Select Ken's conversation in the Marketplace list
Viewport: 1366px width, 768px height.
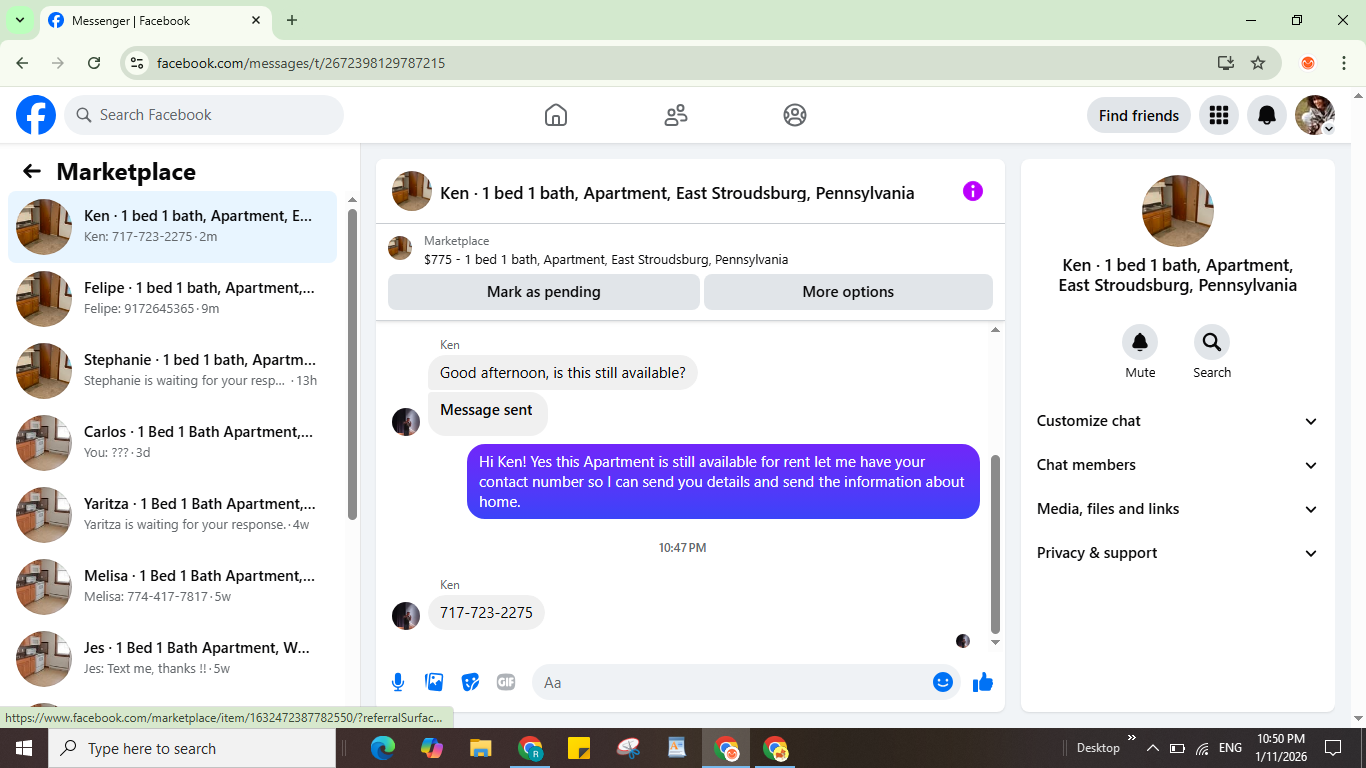point(172,227)
